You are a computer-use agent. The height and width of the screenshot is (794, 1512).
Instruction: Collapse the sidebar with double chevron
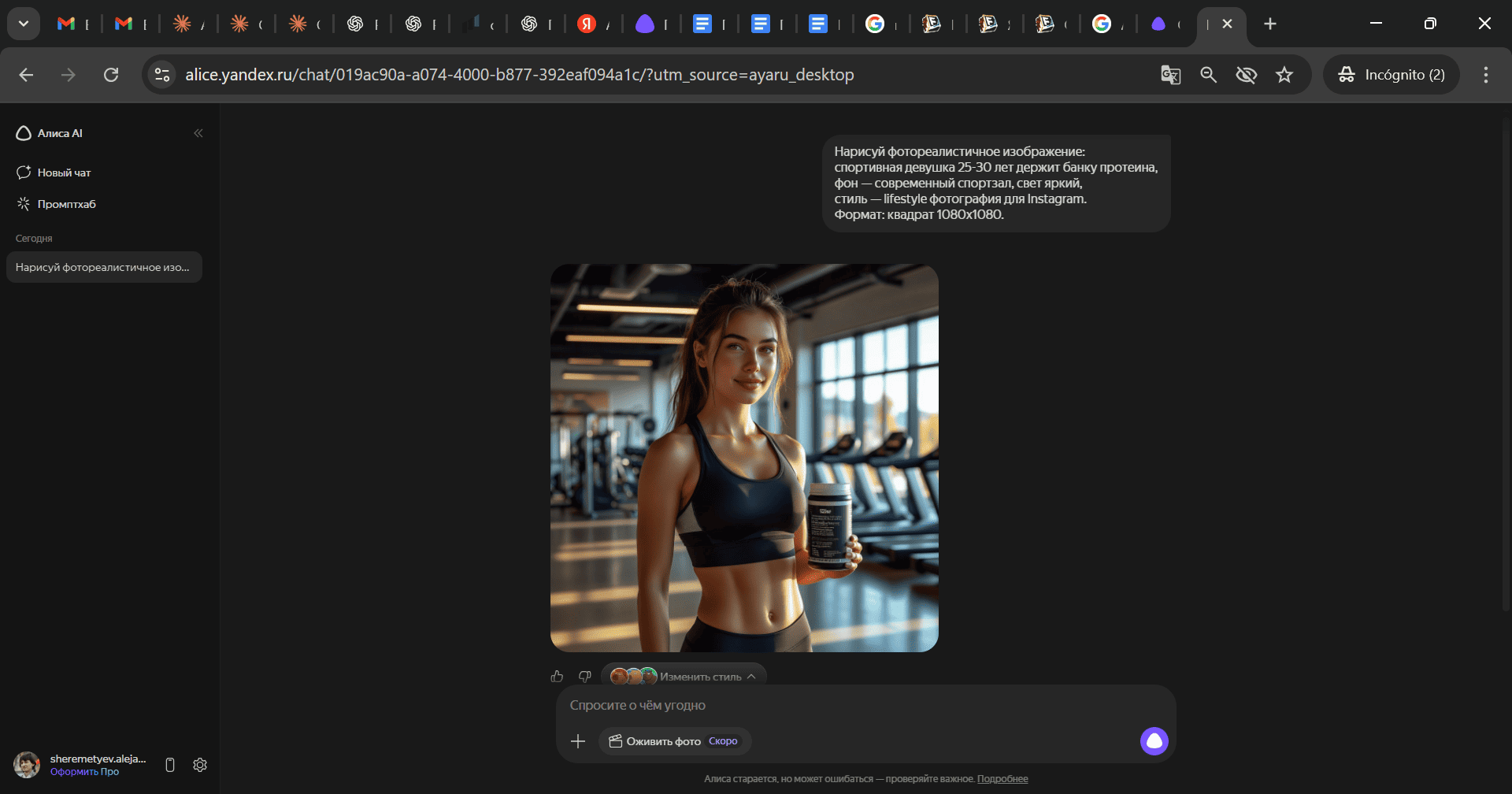click(198, 133)
